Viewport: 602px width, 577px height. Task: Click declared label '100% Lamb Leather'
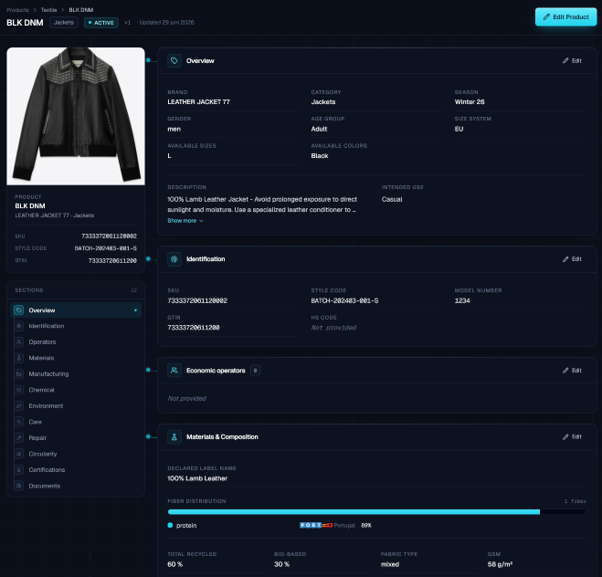coord(197,478)
